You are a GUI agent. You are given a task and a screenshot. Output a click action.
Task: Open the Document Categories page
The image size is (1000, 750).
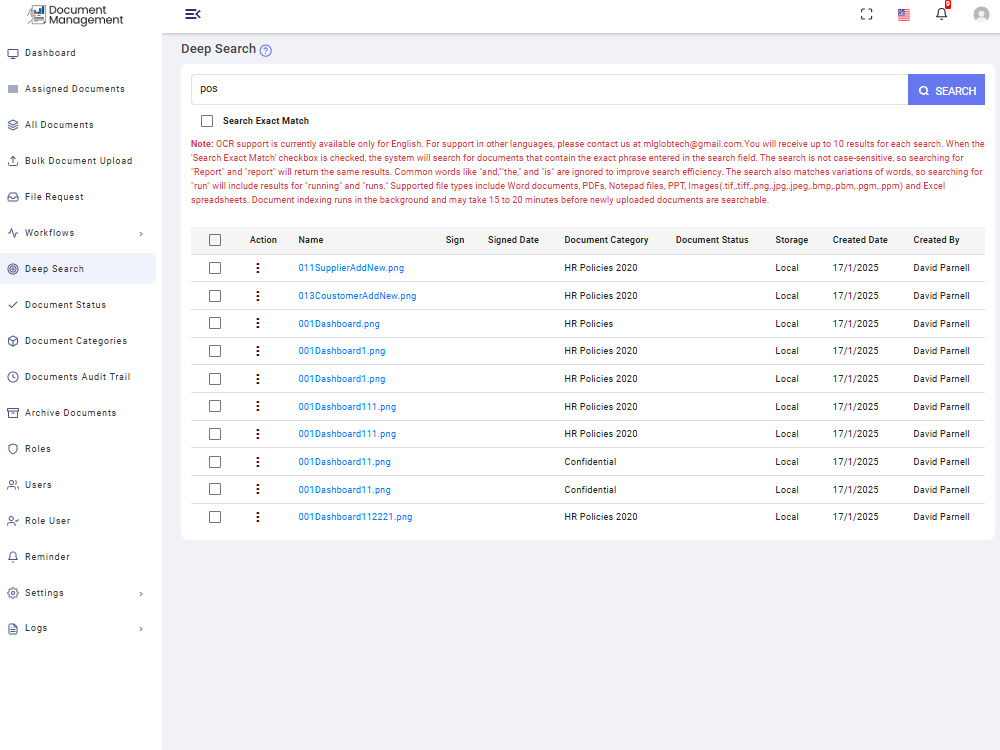76,341
